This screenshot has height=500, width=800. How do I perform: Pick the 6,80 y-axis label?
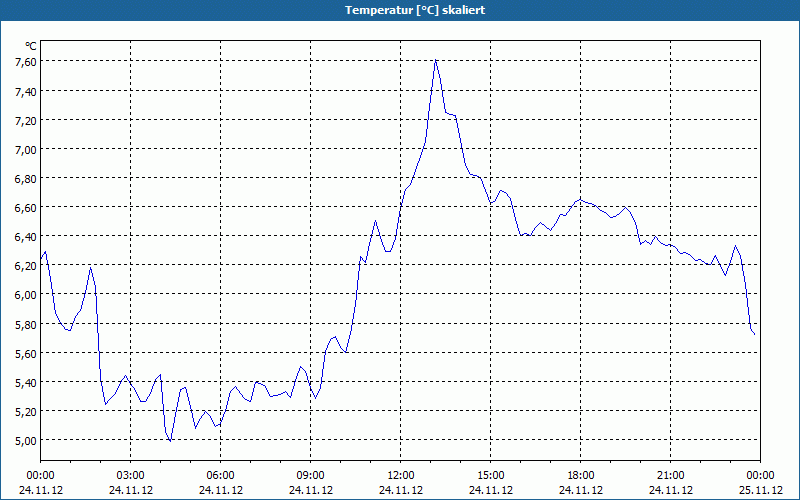pyautogui.click(x=26, y=179)
